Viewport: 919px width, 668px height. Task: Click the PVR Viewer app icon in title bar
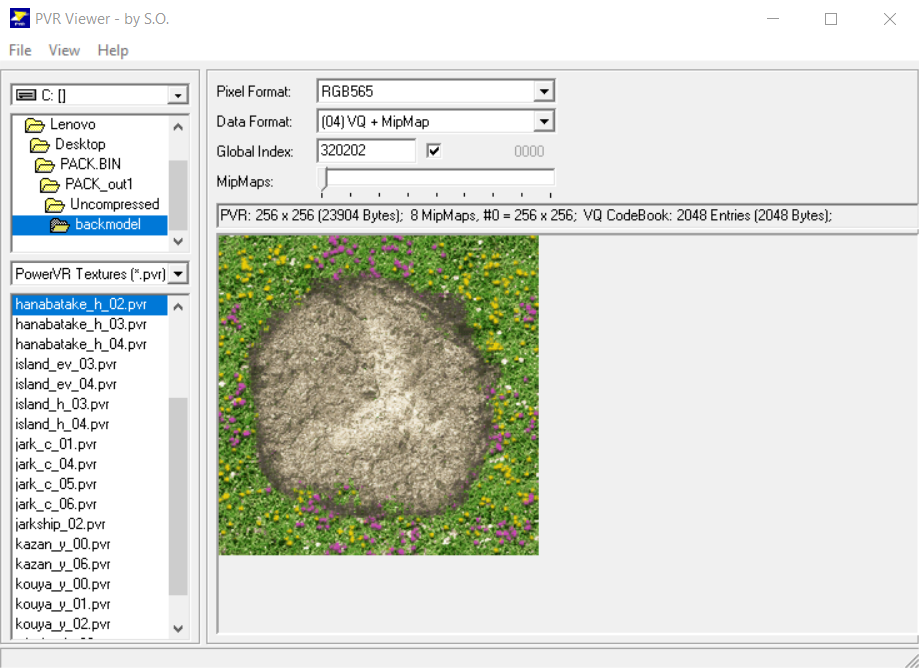click(x=18, y=19)
